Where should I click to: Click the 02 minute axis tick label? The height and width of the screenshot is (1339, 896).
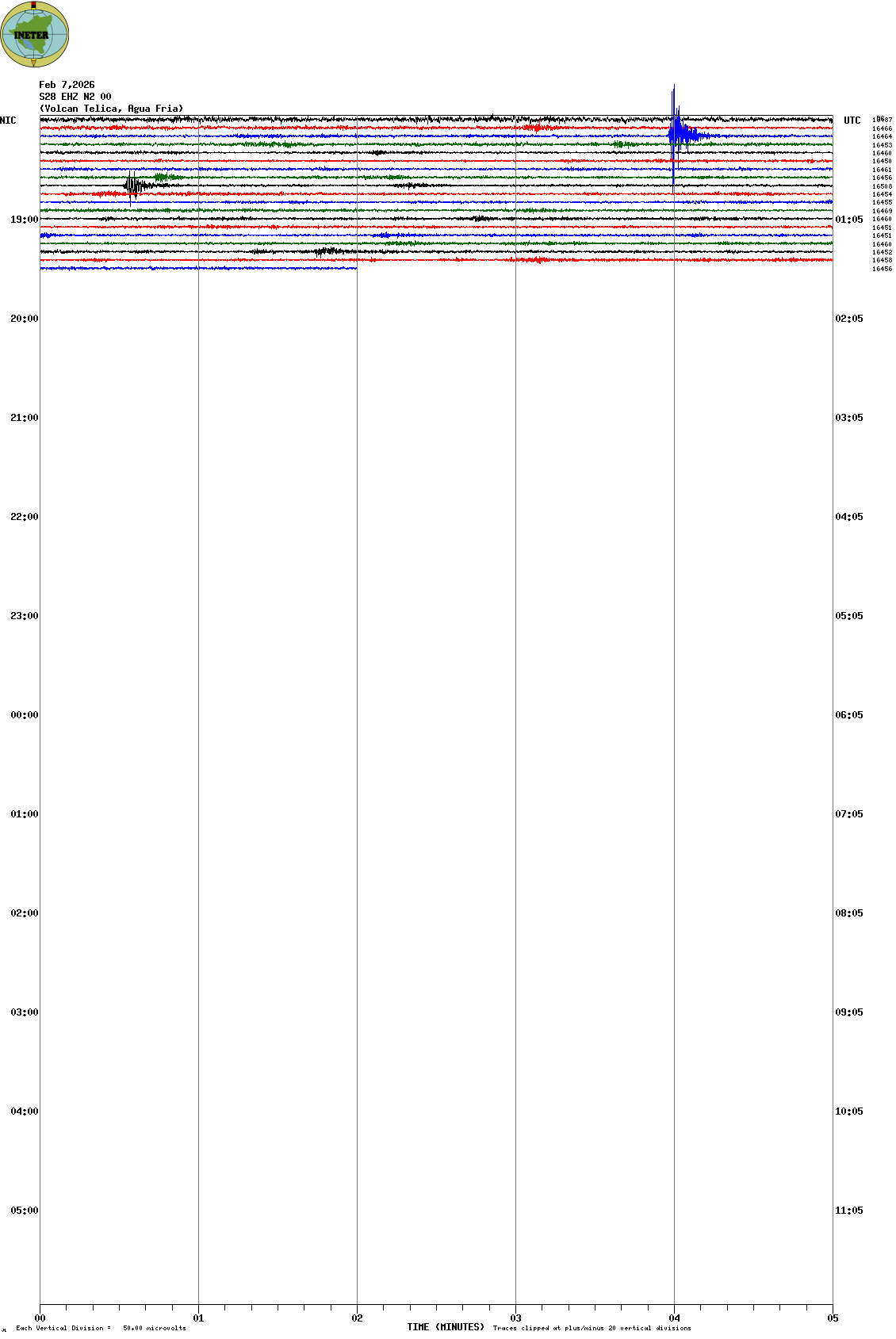click(x=357, y=1318)
